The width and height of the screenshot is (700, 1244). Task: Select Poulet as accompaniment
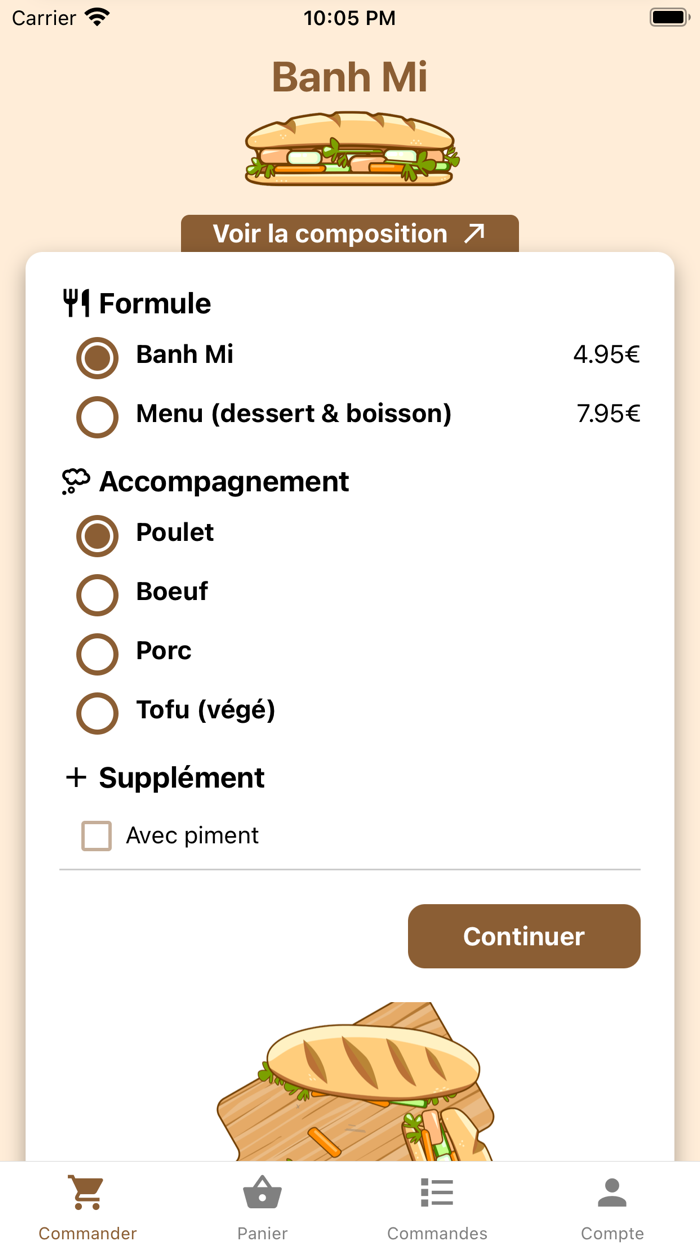point(97,535)
